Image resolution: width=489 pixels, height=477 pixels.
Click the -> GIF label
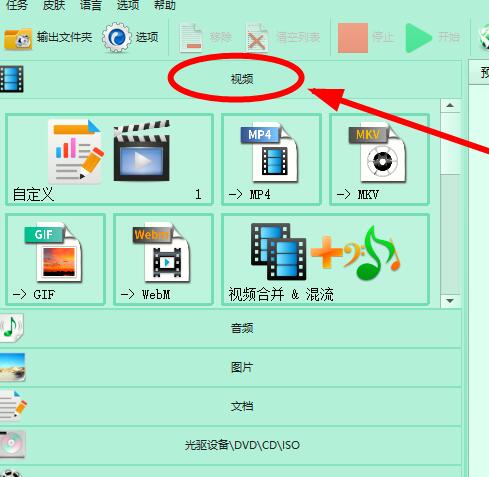pyautogui.click(x=33, y=295)
